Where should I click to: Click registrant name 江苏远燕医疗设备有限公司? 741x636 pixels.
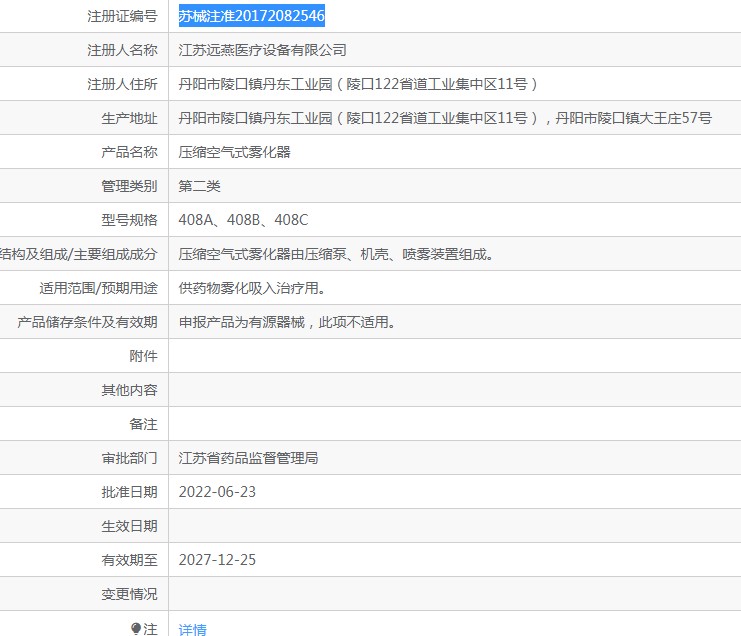pos(262,50)
